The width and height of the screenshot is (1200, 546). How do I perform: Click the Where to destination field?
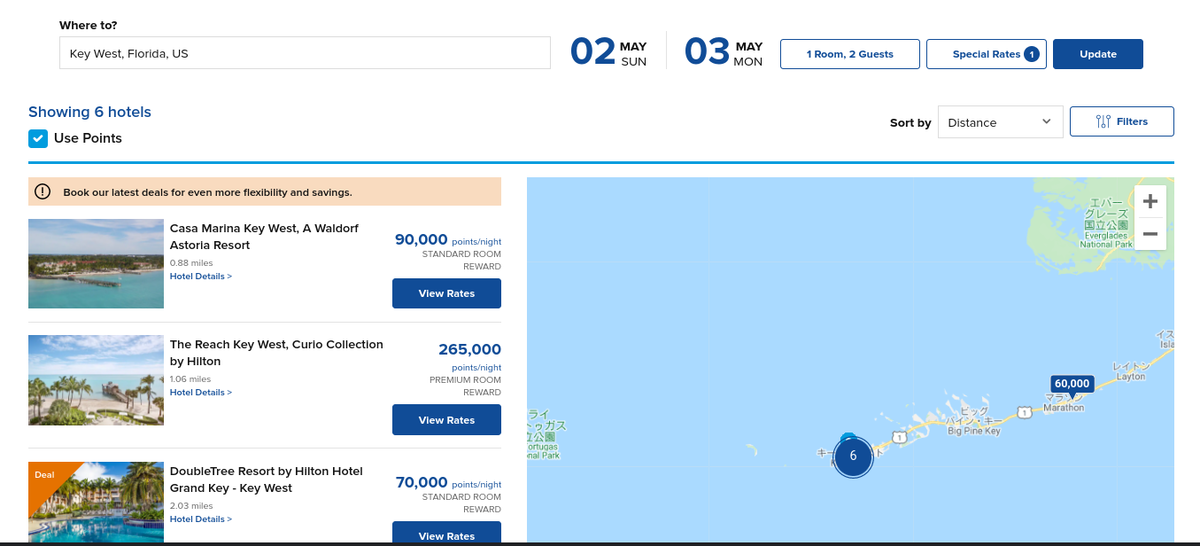coord(304,53)
